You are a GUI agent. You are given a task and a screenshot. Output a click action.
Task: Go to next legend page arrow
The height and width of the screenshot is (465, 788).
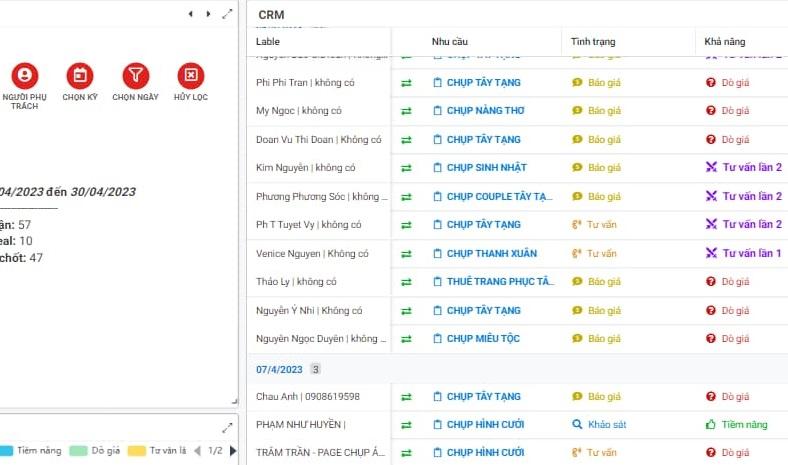(233, 451)
